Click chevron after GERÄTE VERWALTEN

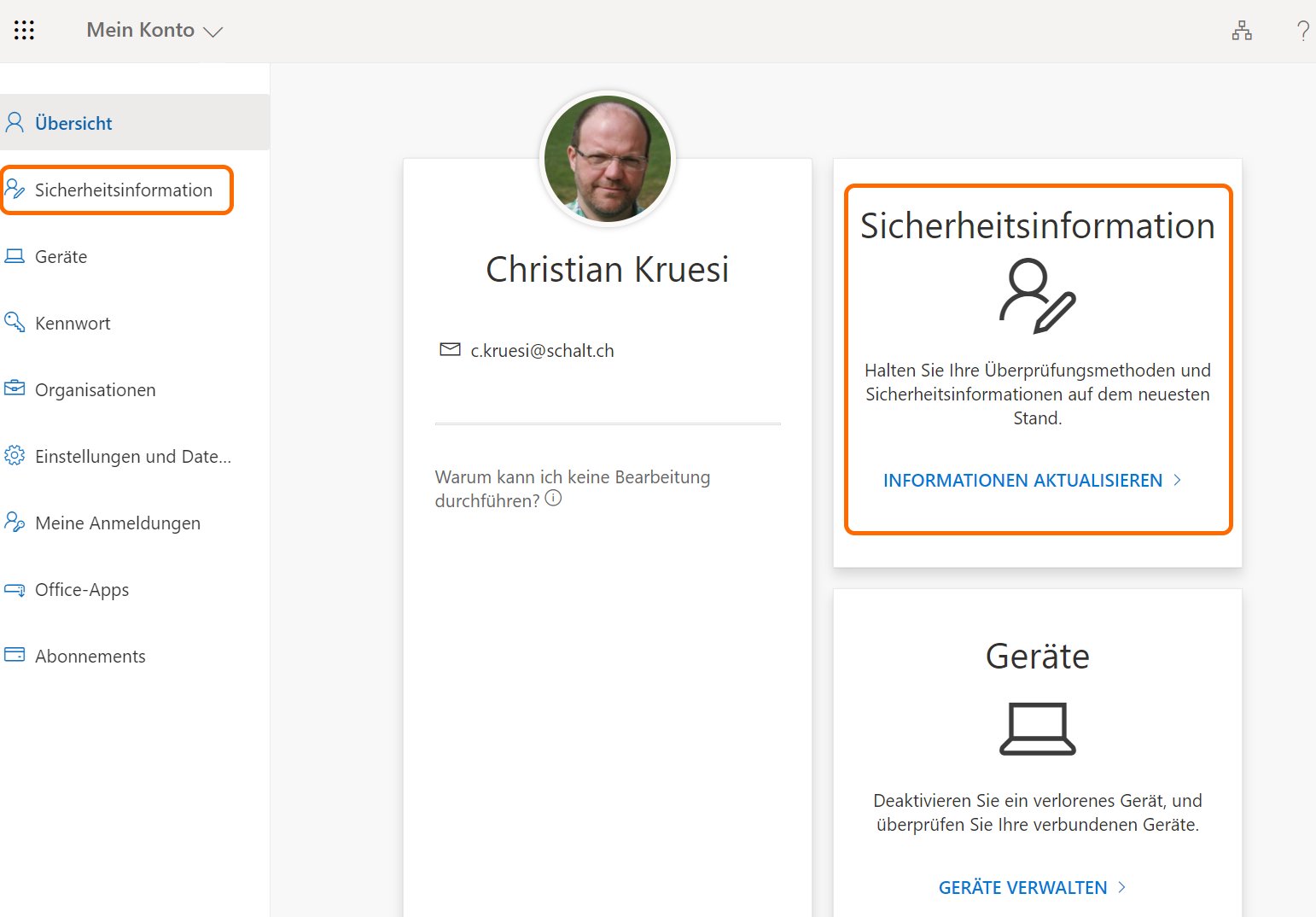[1122, 887]
